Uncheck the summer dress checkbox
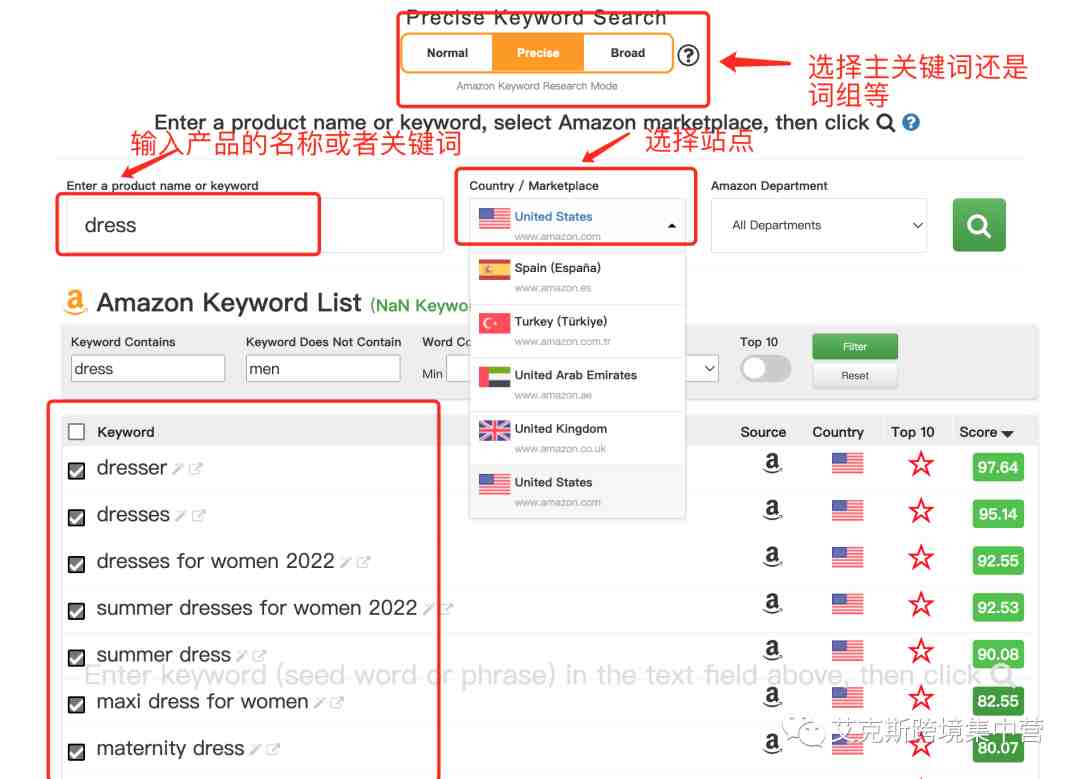1080x779 pixels. coord(76,658)
